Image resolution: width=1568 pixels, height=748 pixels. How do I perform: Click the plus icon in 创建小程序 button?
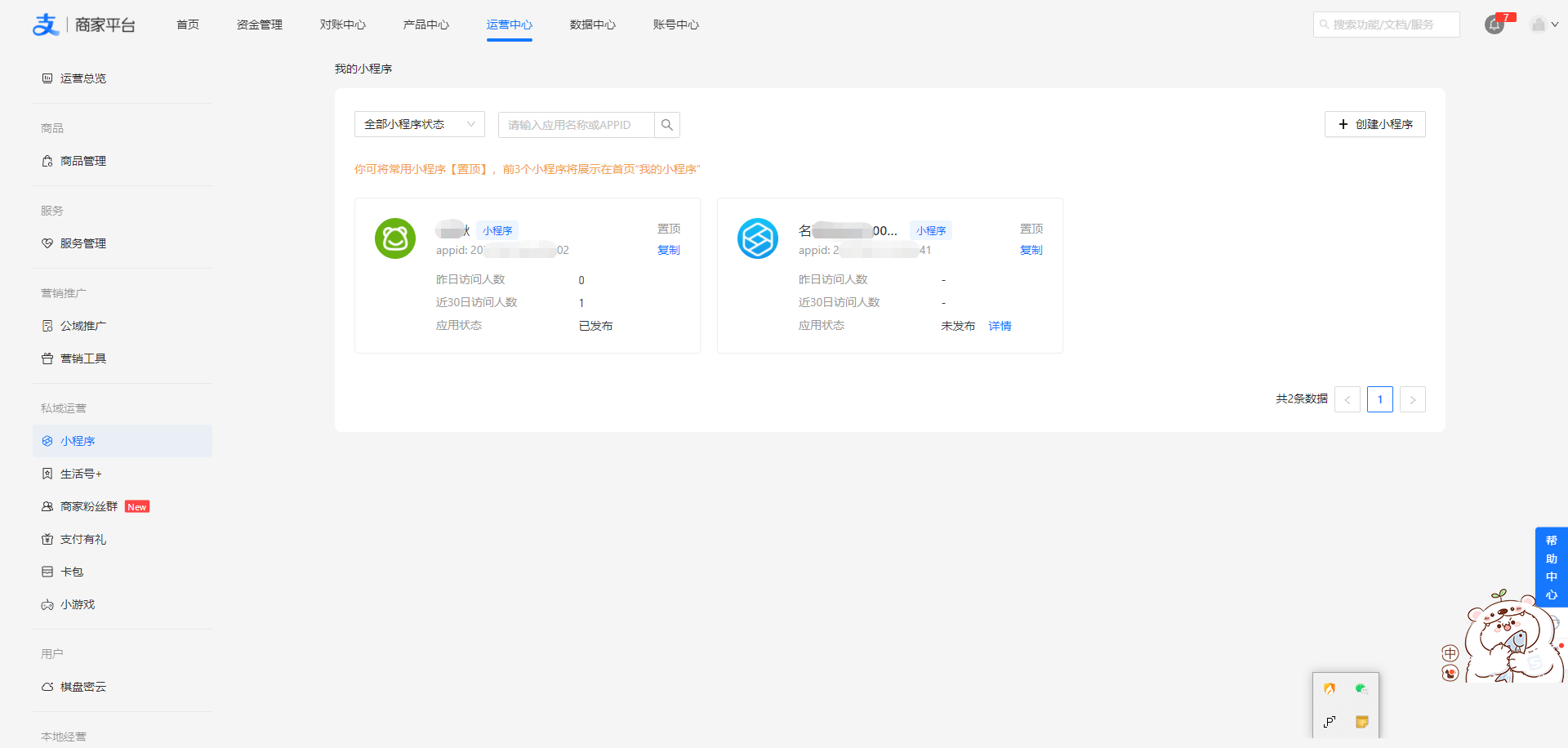pos(1343,124)
